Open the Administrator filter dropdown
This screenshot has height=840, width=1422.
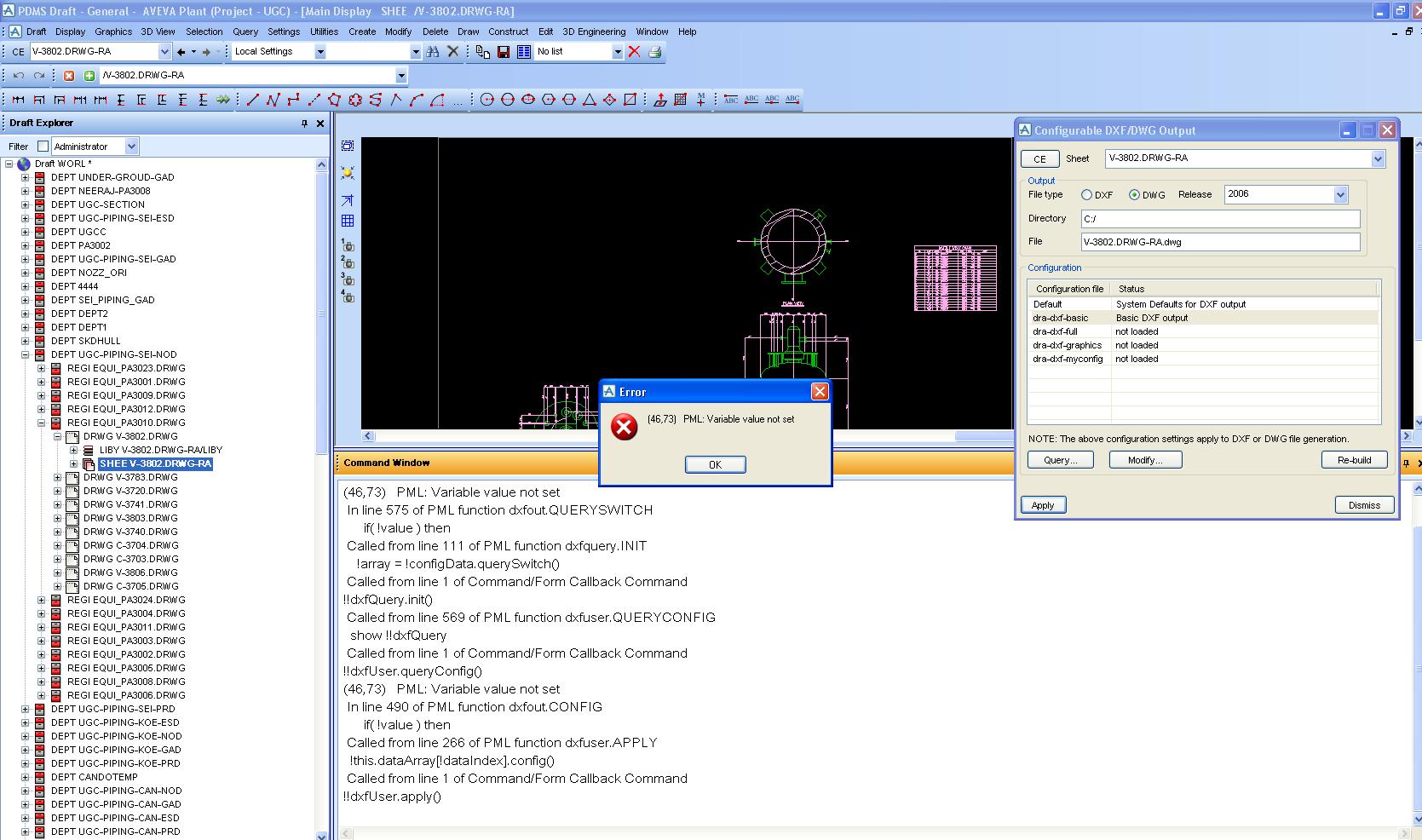pyautogui.click(x=131, y=147)
